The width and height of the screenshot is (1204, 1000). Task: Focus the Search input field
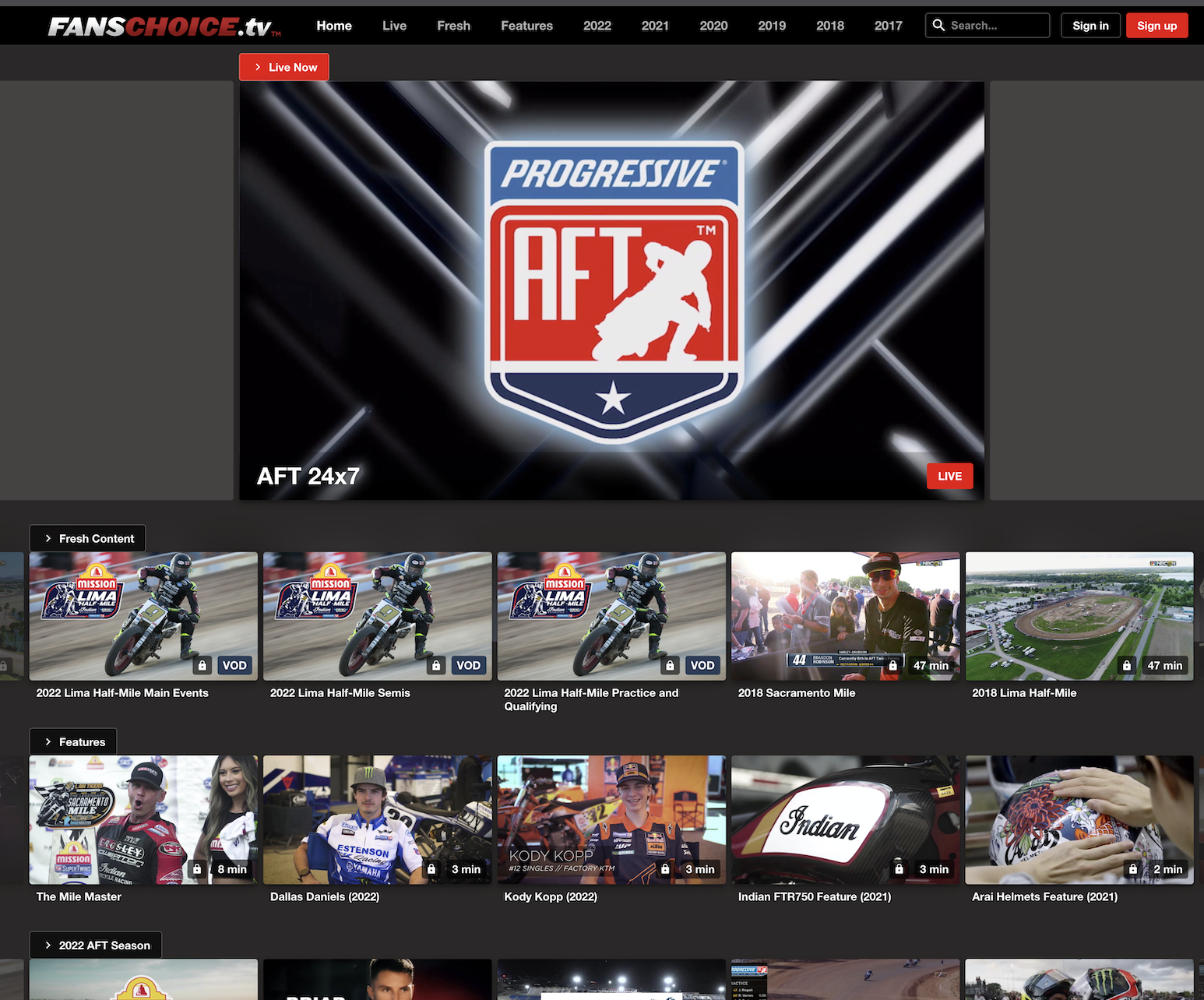(987, 26)
